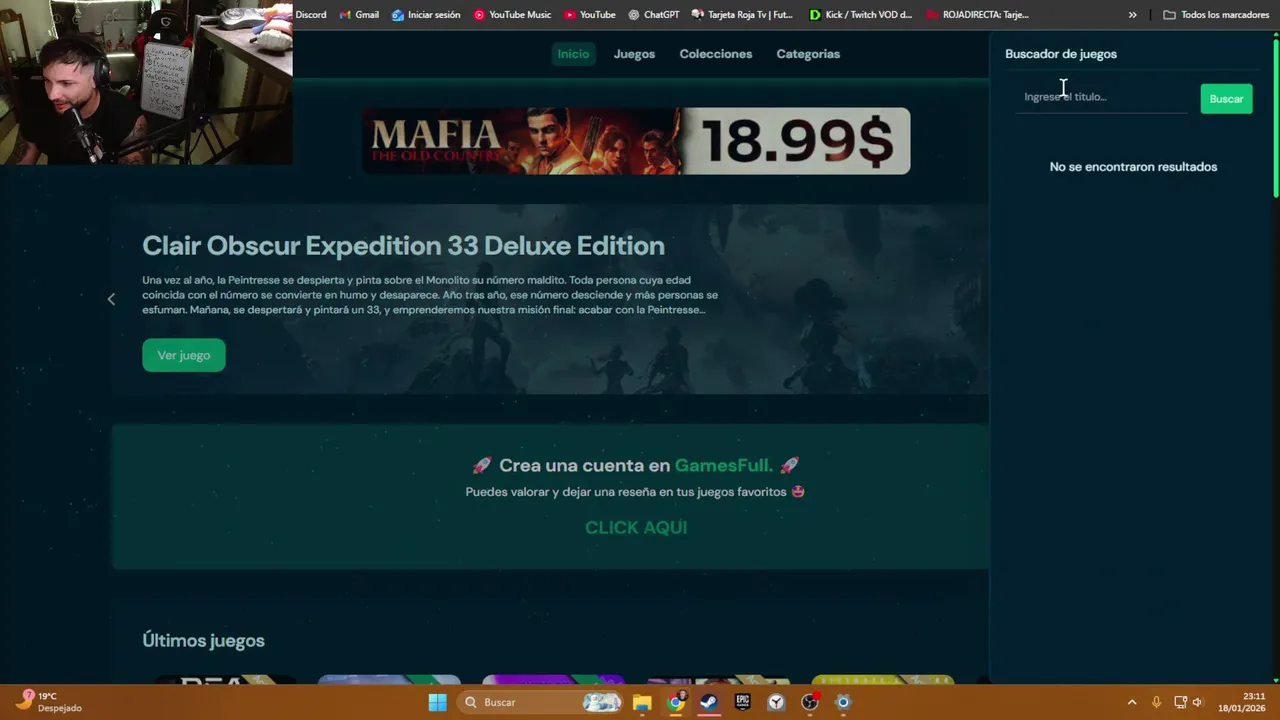Open the YouTube Music bookmark
Image resolution: width=1280 pixels, height=720 pixels.
coord(512,15)
